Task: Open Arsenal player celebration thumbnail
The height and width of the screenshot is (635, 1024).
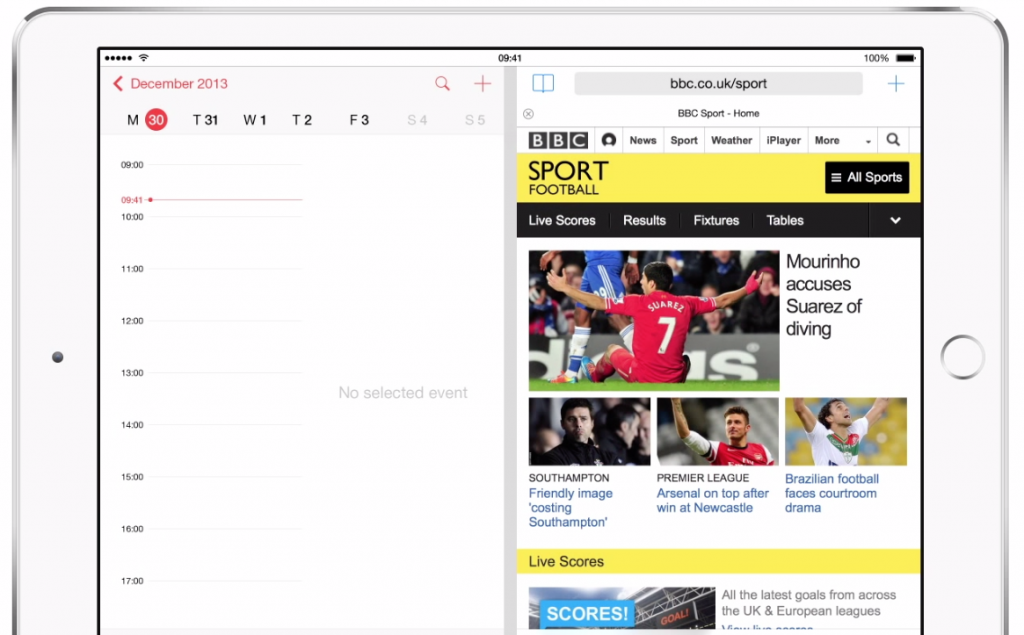Action: pyautogui.click(x=717, y=431)
